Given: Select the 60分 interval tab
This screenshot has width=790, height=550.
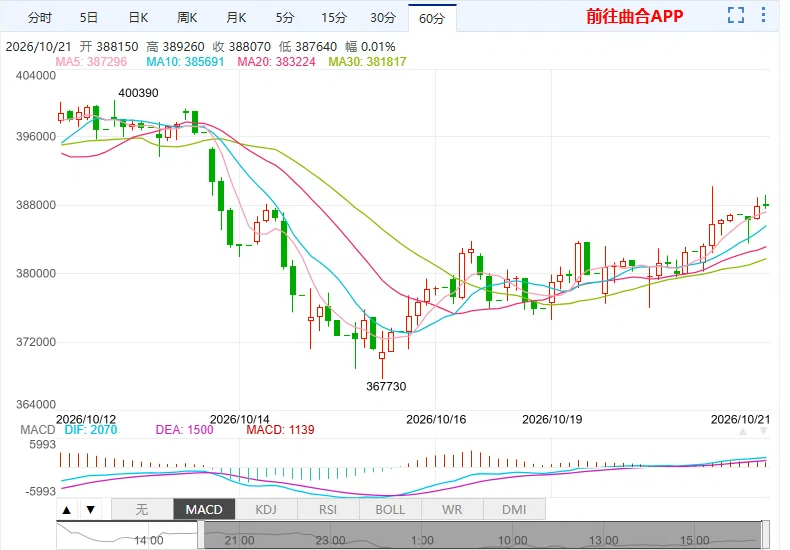Looking at the screenshot, I should pyautogui.click(x=432, y=18).
